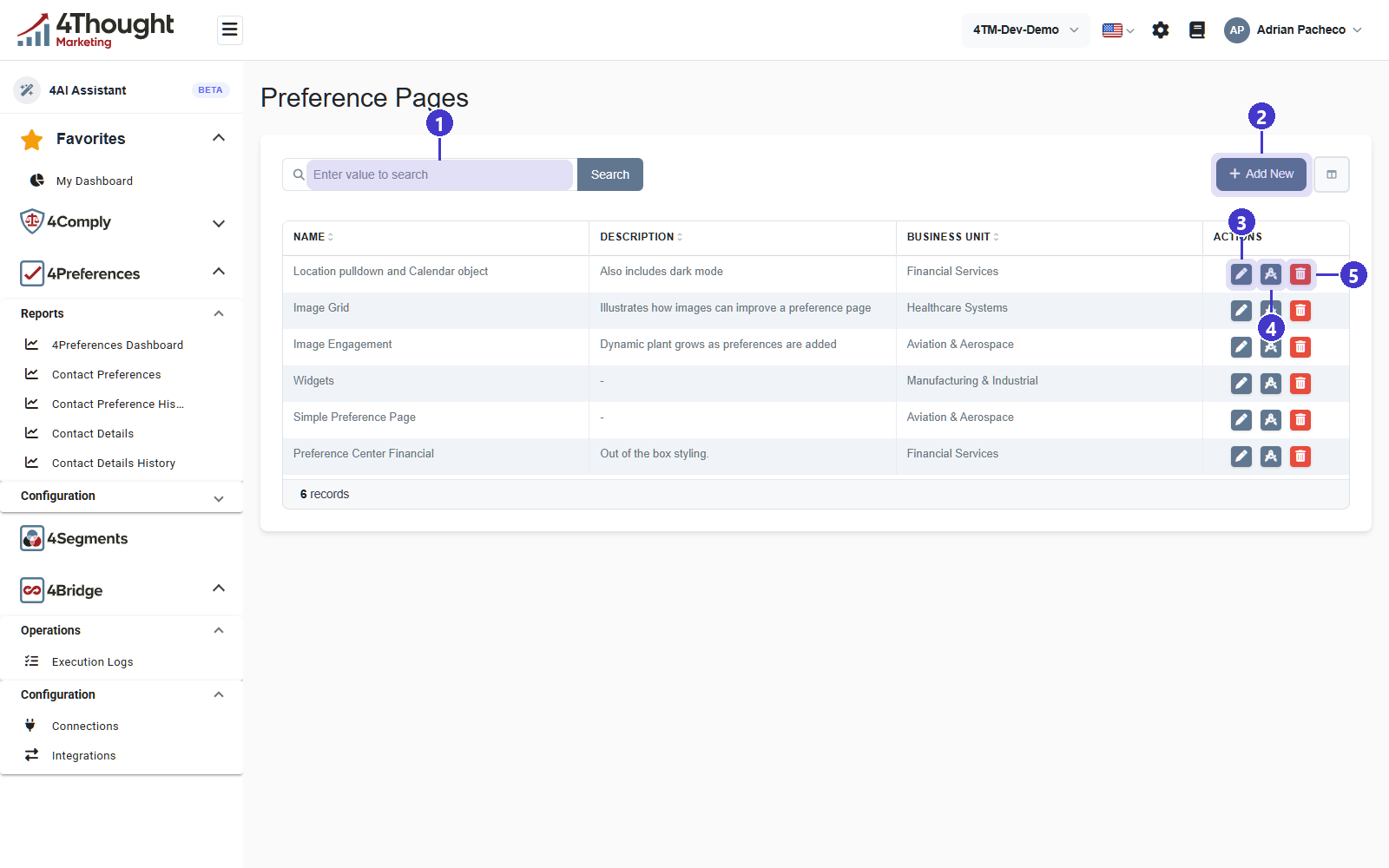The width and height of the screenshot is (1389, 868).
Task: Open the documentation book icon
Action: (1197, 30)
